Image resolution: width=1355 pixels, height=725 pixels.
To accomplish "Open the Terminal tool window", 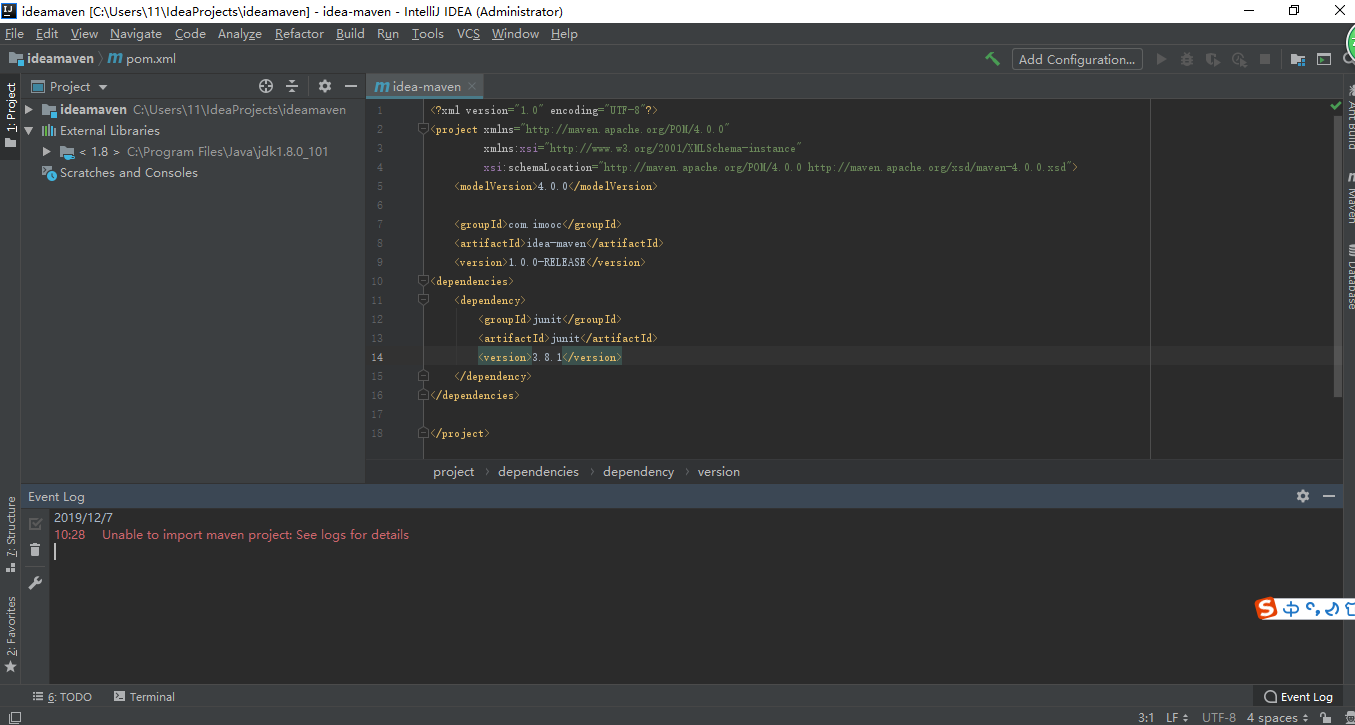I will click(144, 697).
